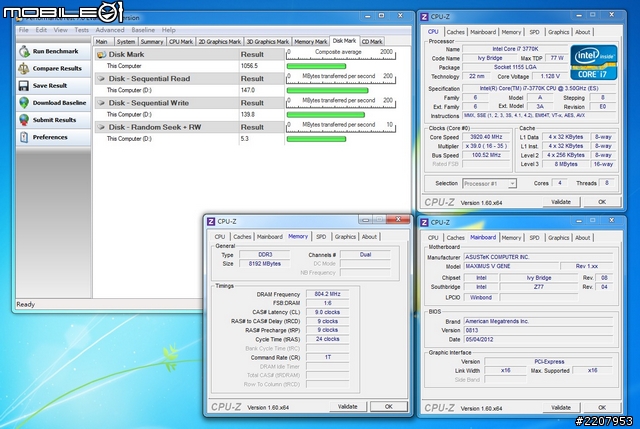Click the Disk - Random Seek + RW icon

click(101, 127)
